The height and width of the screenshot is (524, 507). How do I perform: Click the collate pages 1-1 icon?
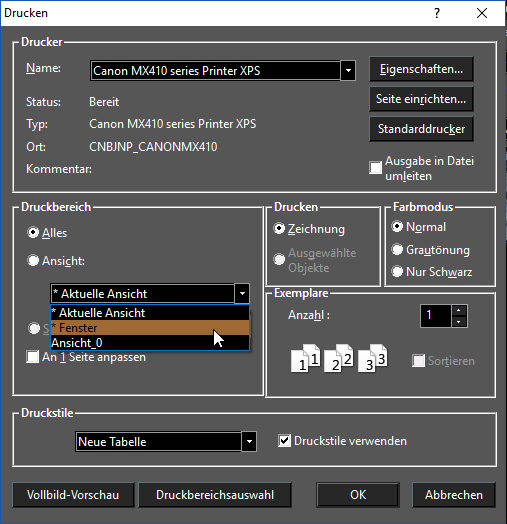pos(305,358)
